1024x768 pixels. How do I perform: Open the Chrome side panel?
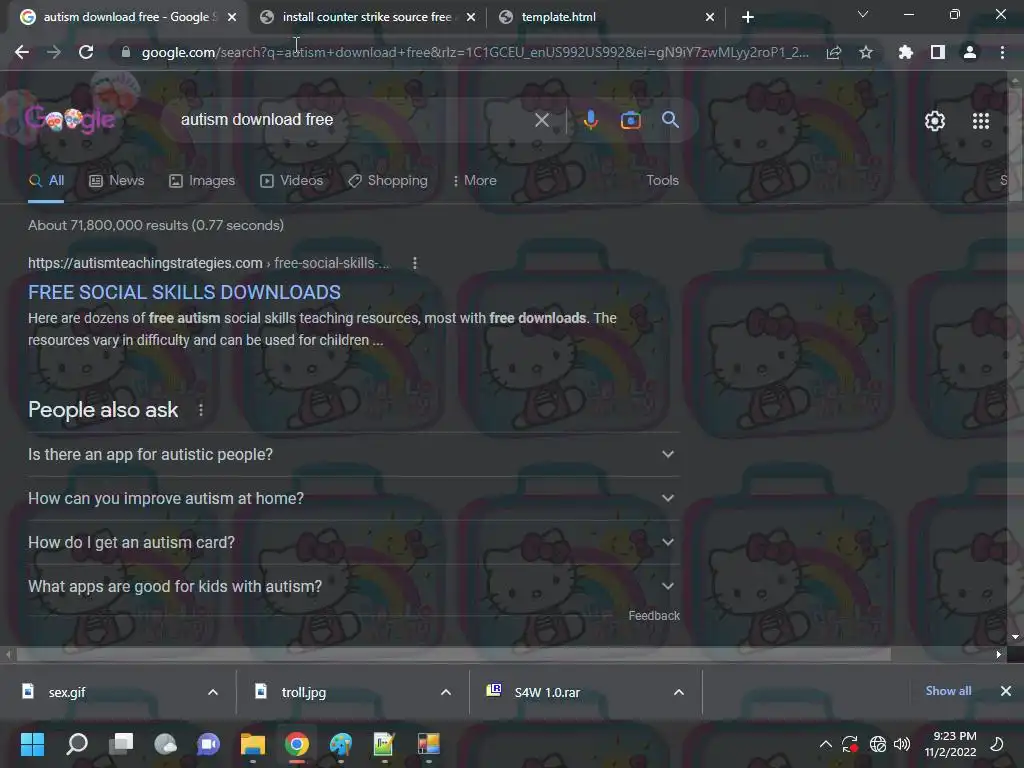coord(938,52)
